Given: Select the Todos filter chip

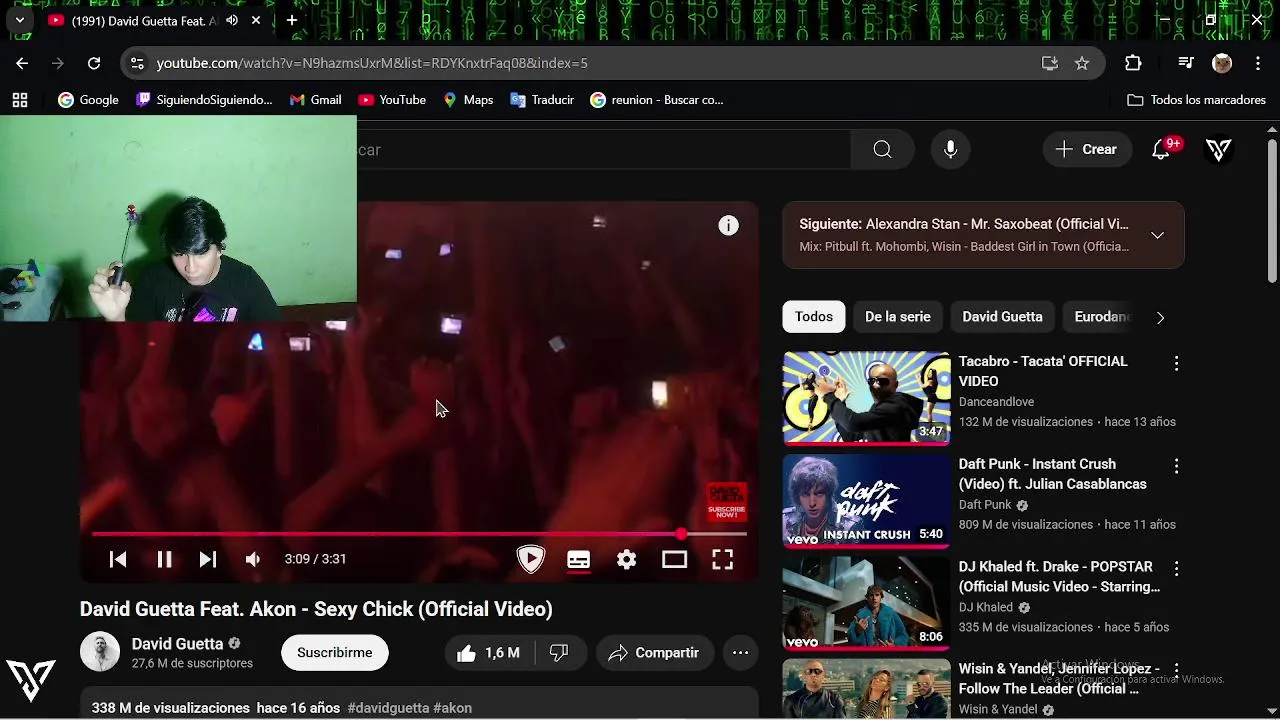Looking at the screenshot, I should 814,317.
